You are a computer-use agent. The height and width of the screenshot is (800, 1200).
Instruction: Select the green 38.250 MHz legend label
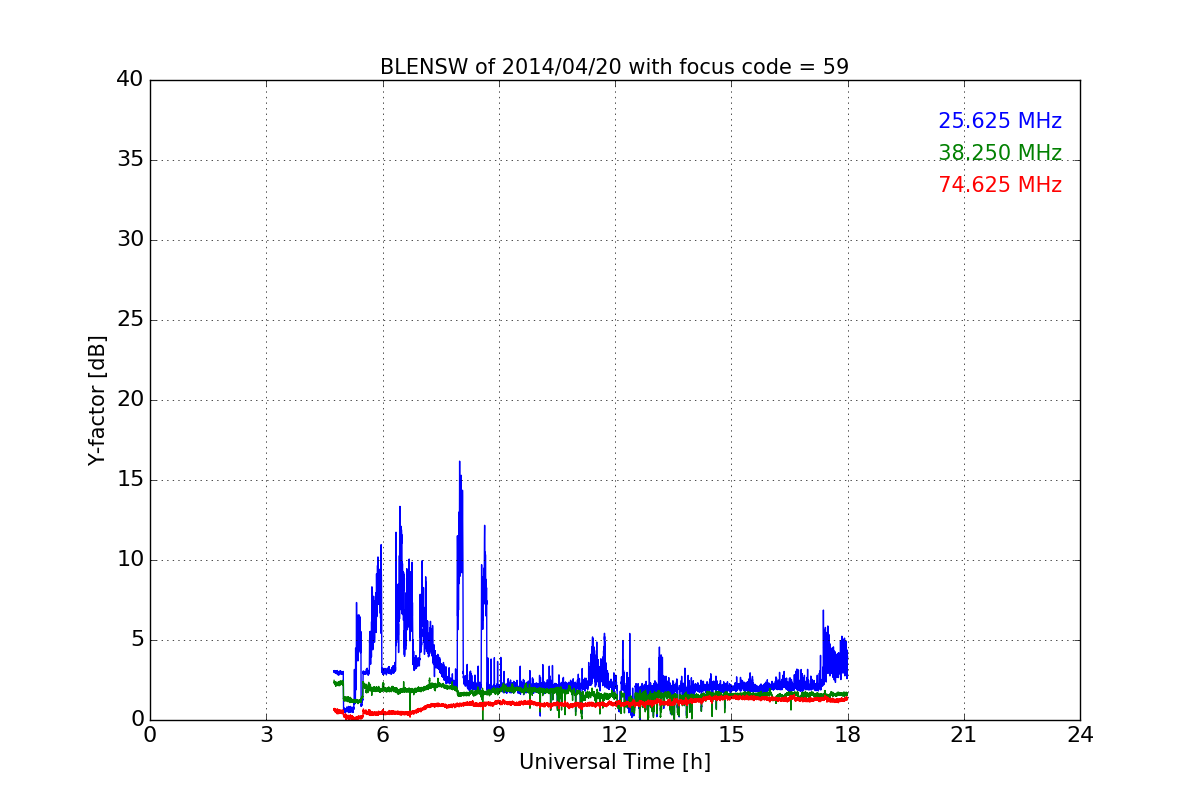[x=1000, y=153]
